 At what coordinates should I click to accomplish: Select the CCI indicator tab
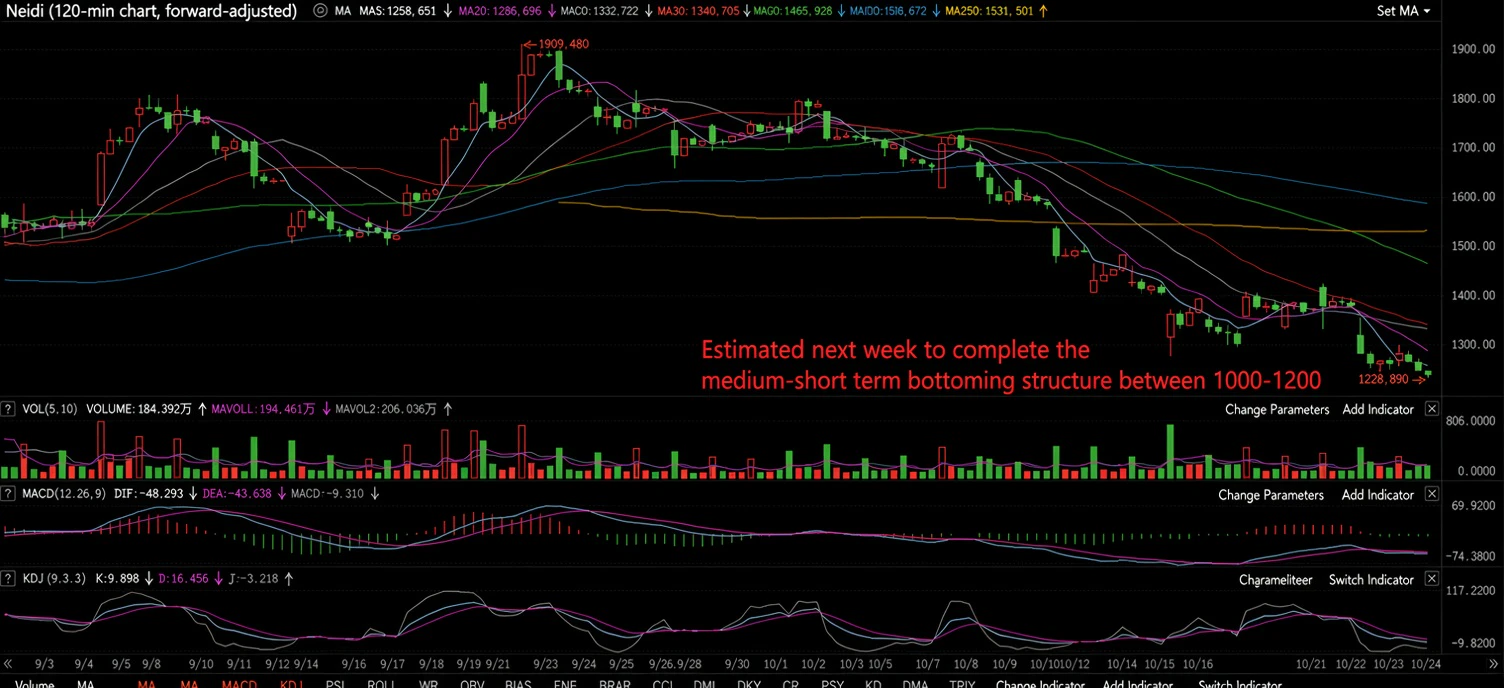(x=662, y=684)
